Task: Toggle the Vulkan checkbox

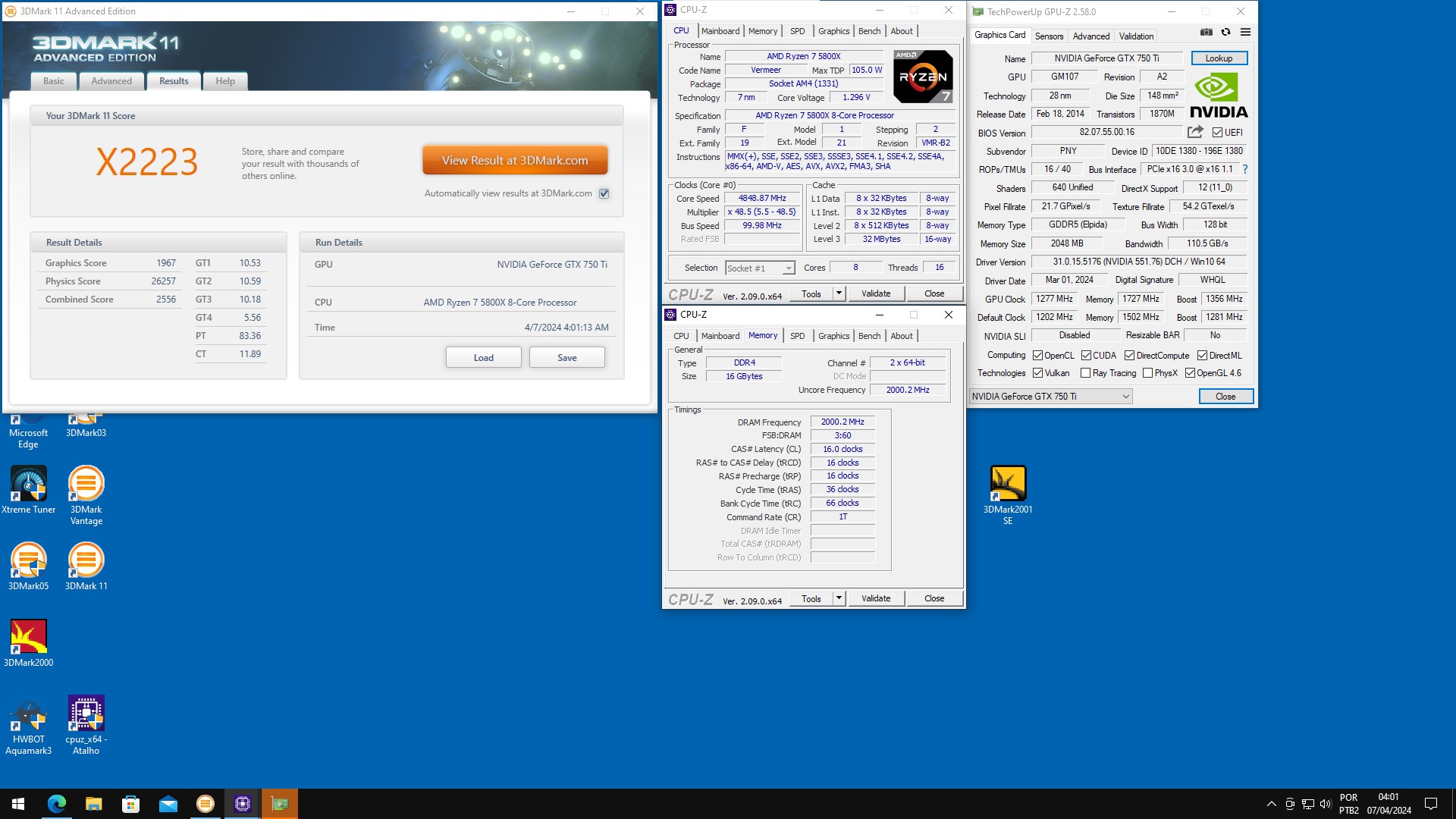Action: (x=1037, y=372)
